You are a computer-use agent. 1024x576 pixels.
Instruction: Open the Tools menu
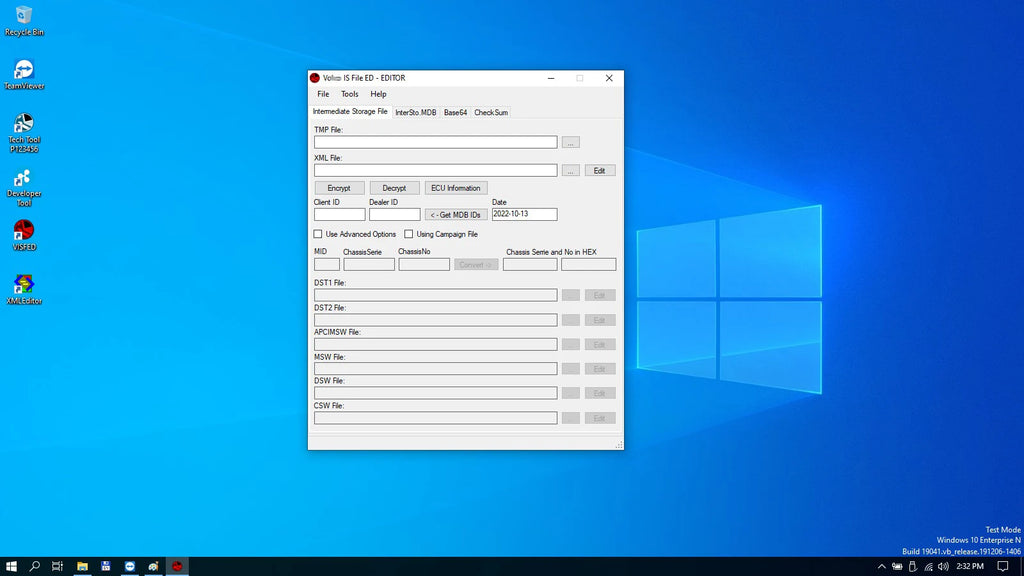(349, 94)
